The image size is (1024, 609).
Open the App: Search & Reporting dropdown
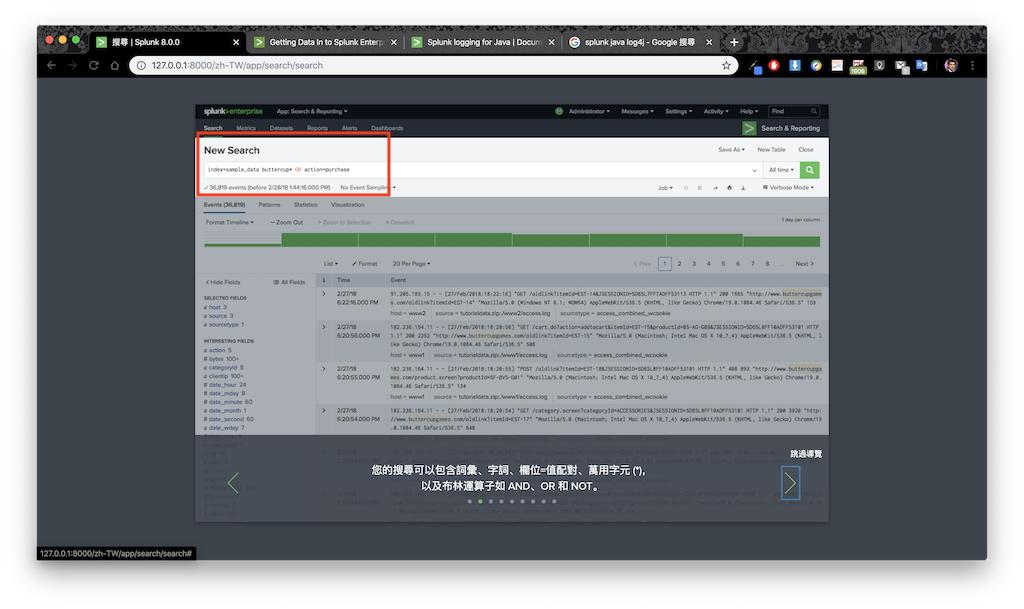(x=312, y=112)
